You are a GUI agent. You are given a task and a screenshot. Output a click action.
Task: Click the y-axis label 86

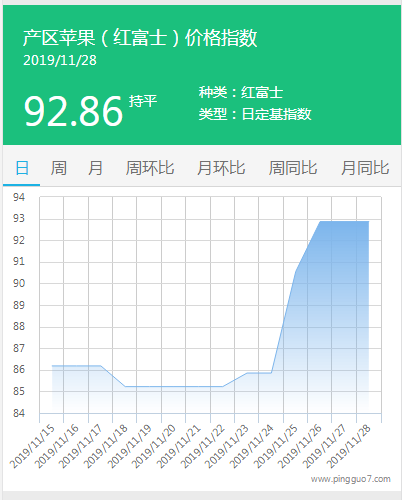(19, 369)
